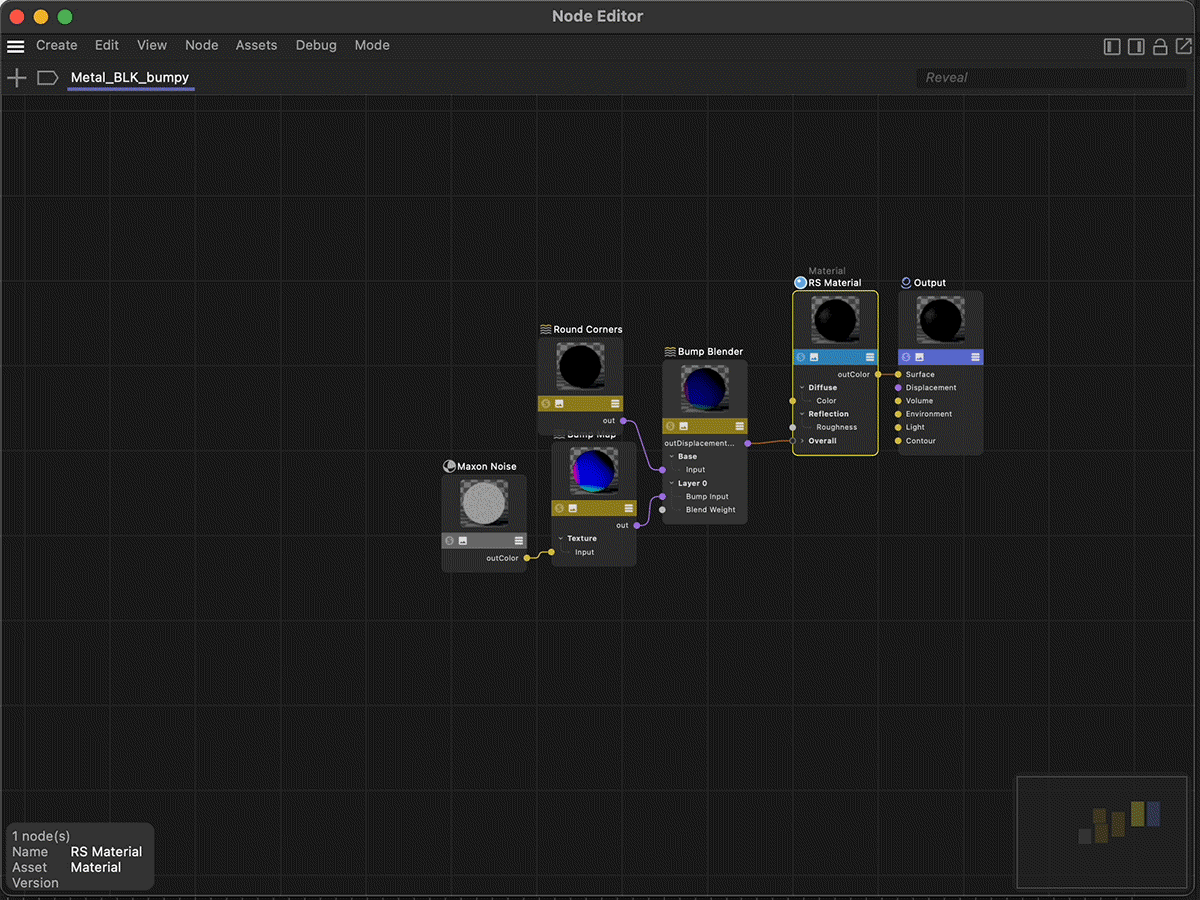The height and width of the screenshot is (900, 1200).
Task: Select the Metal_BLK_bumpy material tab
Action: click(130, 78)
